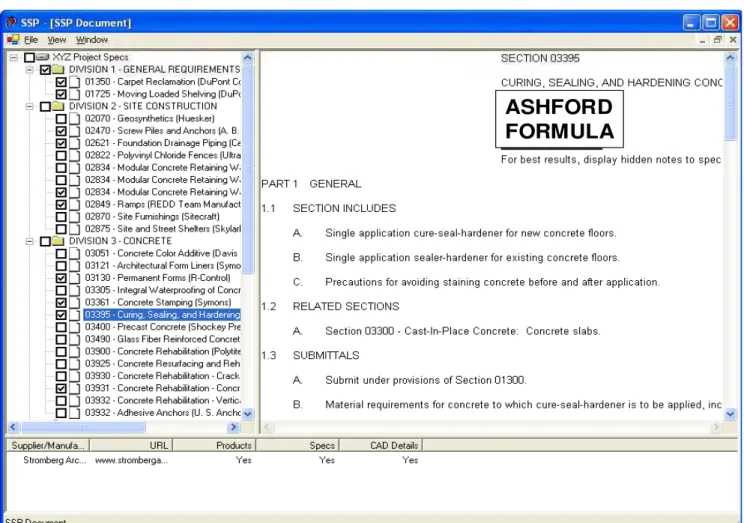Click the Specs column header

298,445
